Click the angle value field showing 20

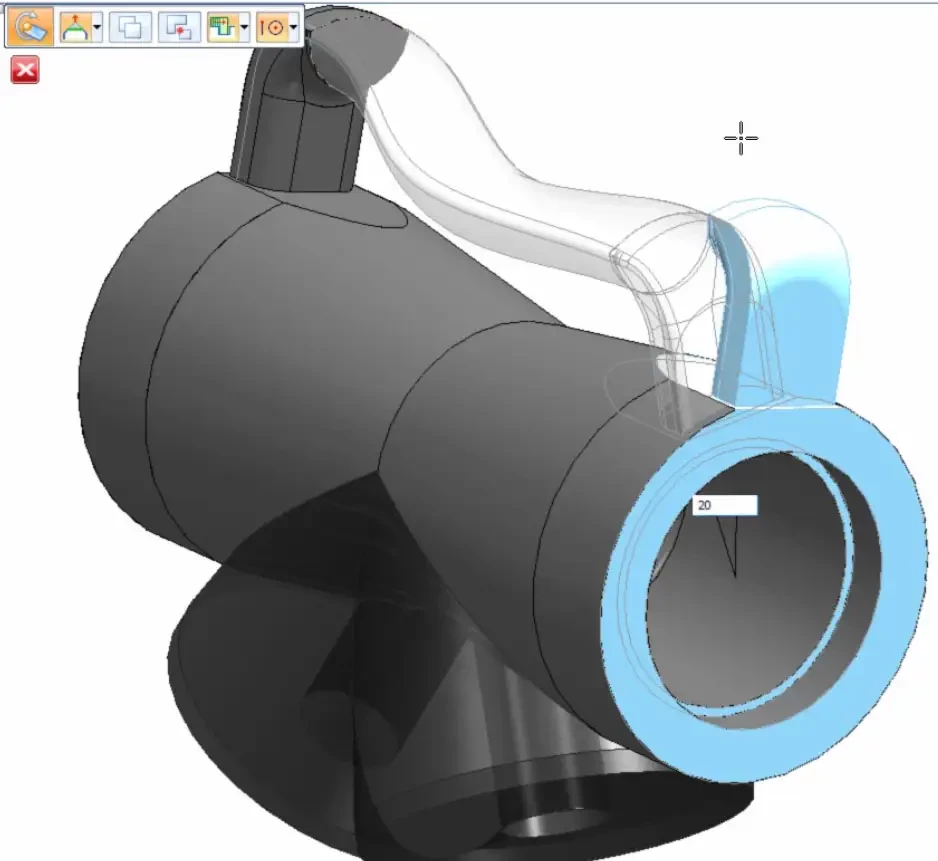coord(725,505)
